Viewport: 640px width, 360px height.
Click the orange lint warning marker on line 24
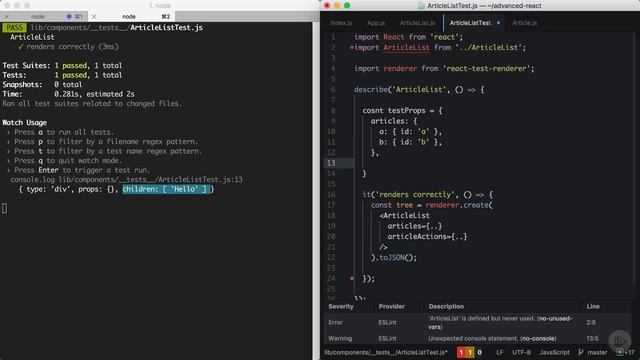(352, 278)
